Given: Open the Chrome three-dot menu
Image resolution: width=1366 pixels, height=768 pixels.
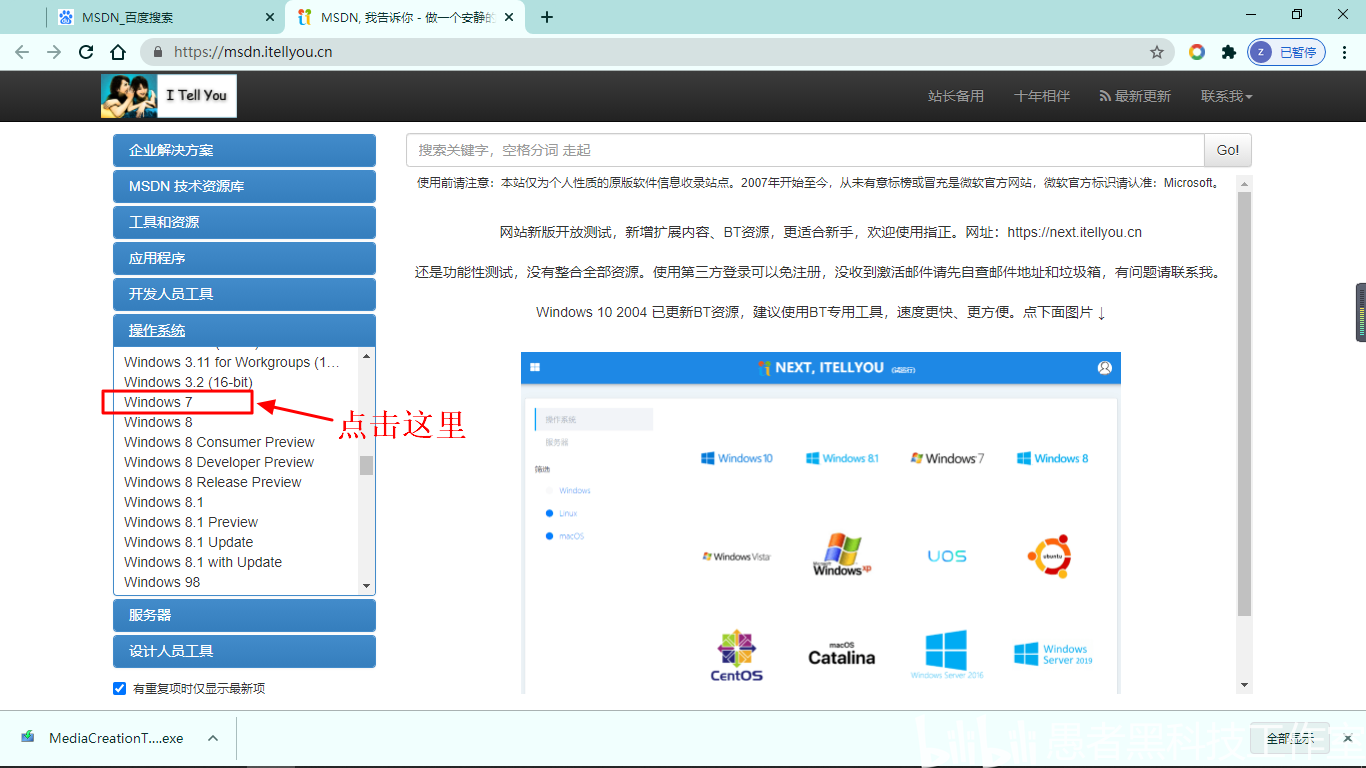Looking at the screenshot, I should [1343, 52].
